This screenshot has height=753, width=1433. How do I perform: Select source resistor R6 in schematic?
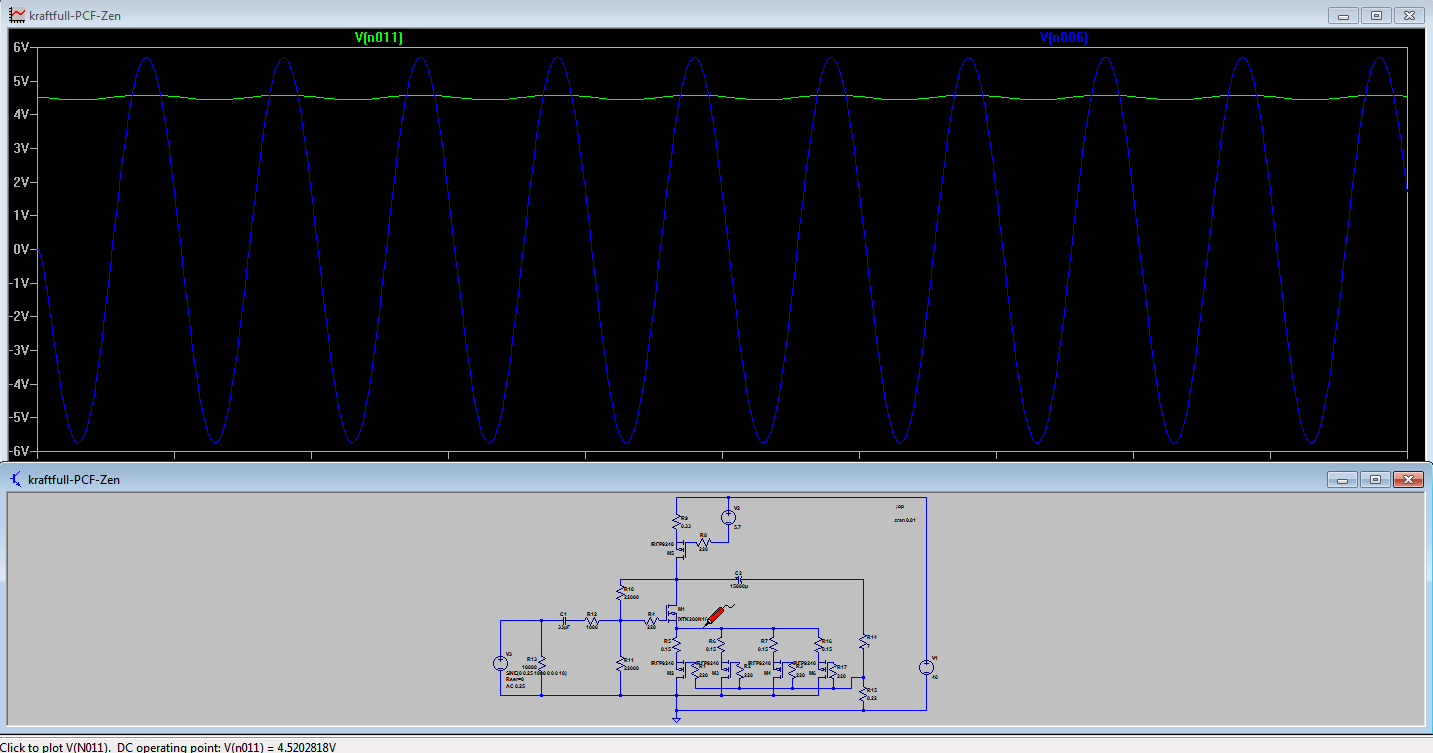pos(721,645)
